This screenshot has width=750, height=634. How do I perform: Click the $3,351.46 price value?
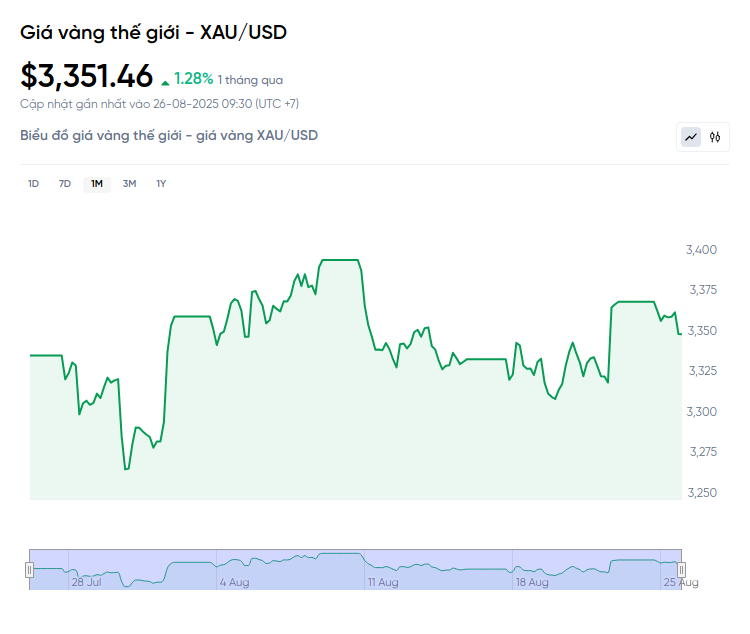pos(87,76)
